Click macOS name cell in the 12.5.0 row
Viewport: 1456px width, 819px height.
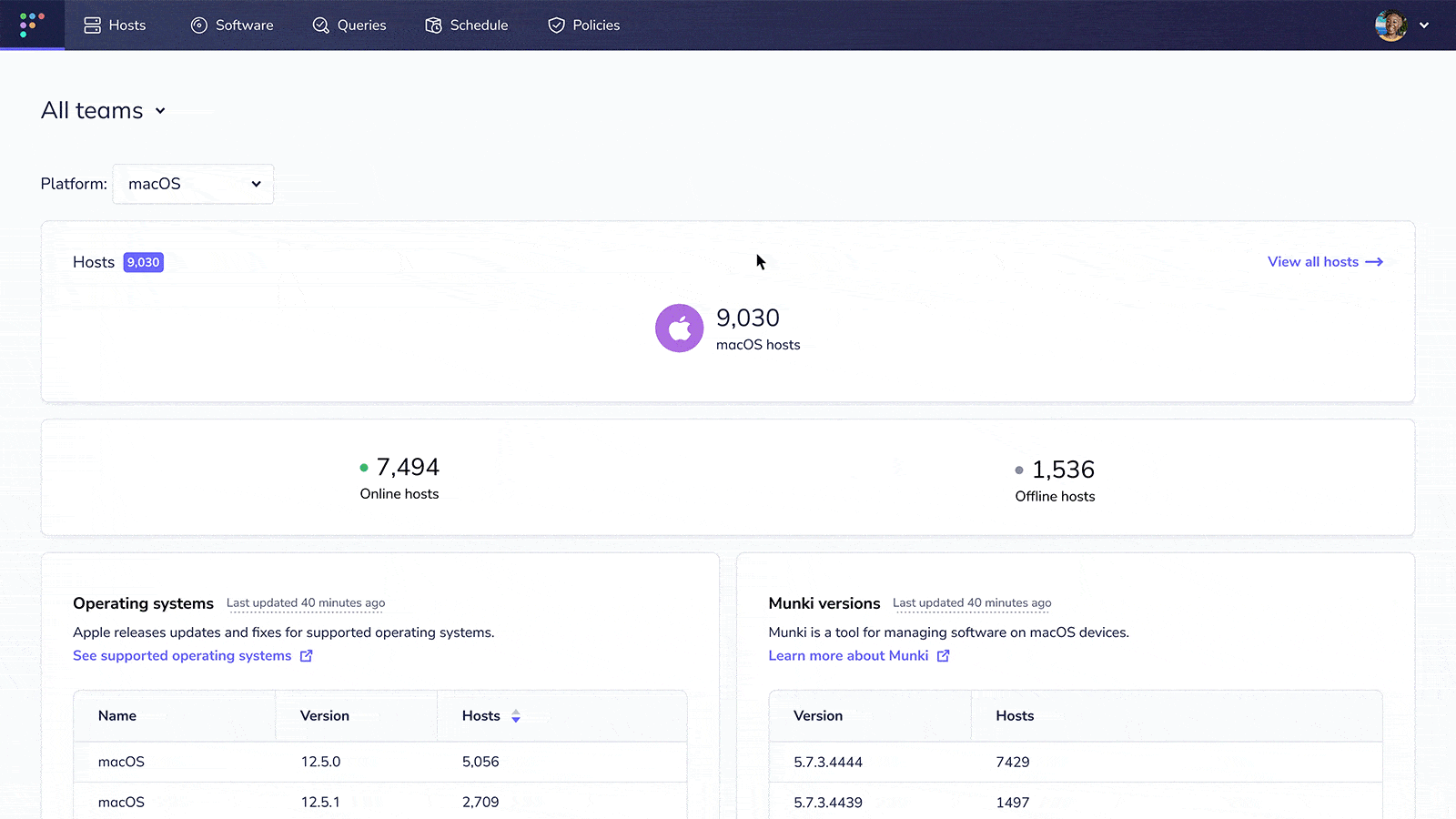tap(121, 762)
